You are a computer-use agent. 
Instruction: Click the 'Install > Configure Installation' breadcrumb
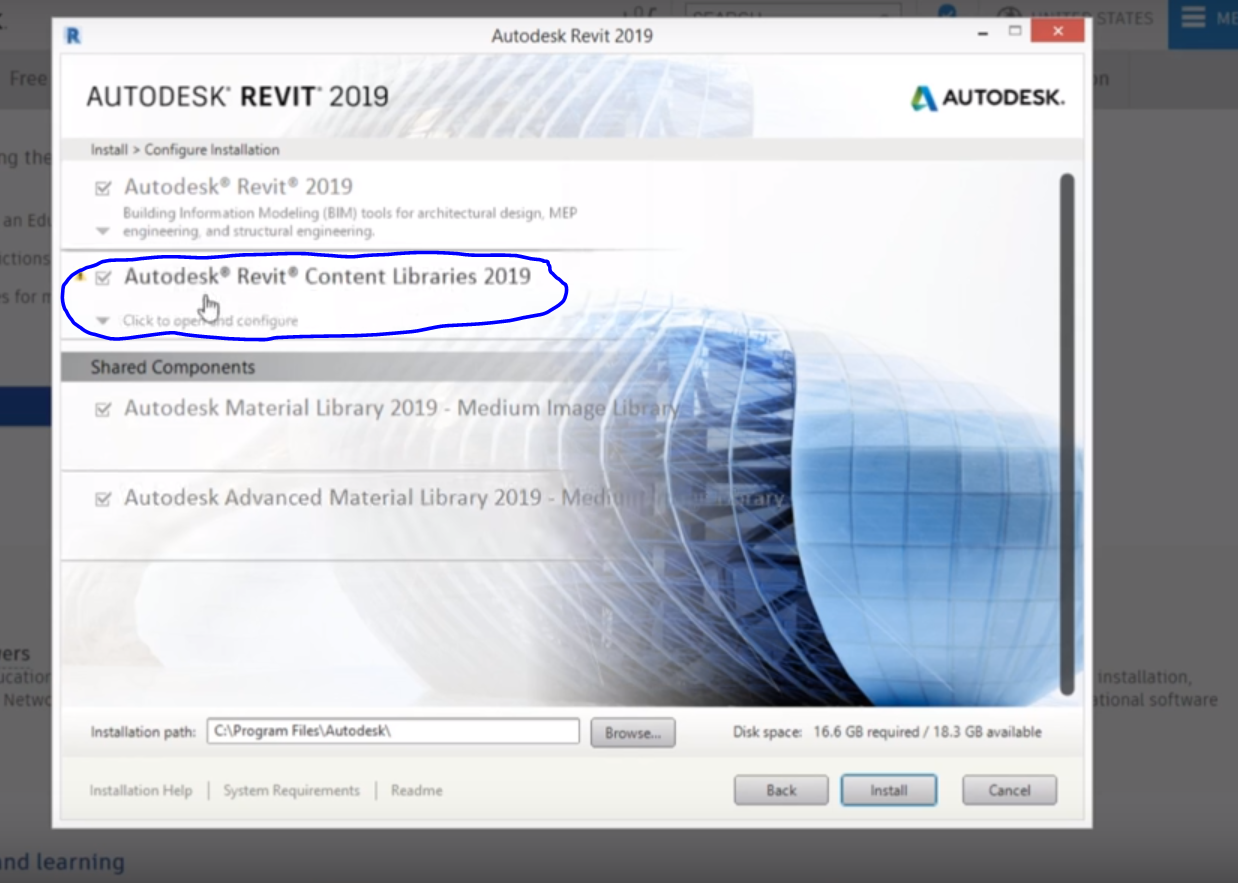185,149
